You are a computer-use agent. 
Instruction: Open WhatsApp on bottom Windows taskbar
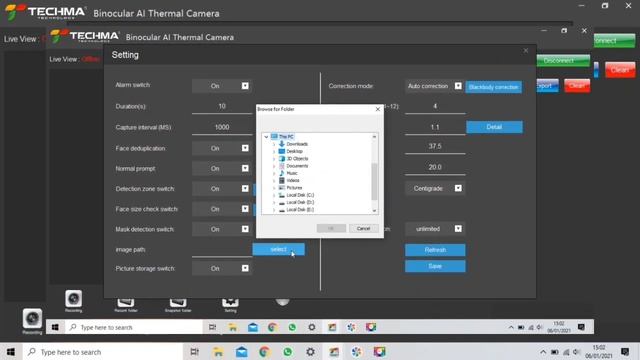pyautogui.click(x=287, y=352)
